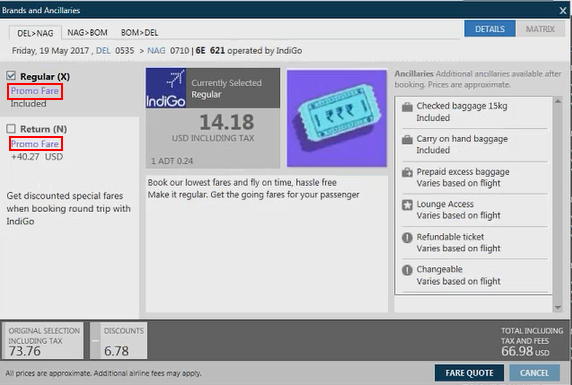572x385 pixels.
Task: Click the 'Checked baggage 15kg' ancillary row
Action: (x=475, y=112)
